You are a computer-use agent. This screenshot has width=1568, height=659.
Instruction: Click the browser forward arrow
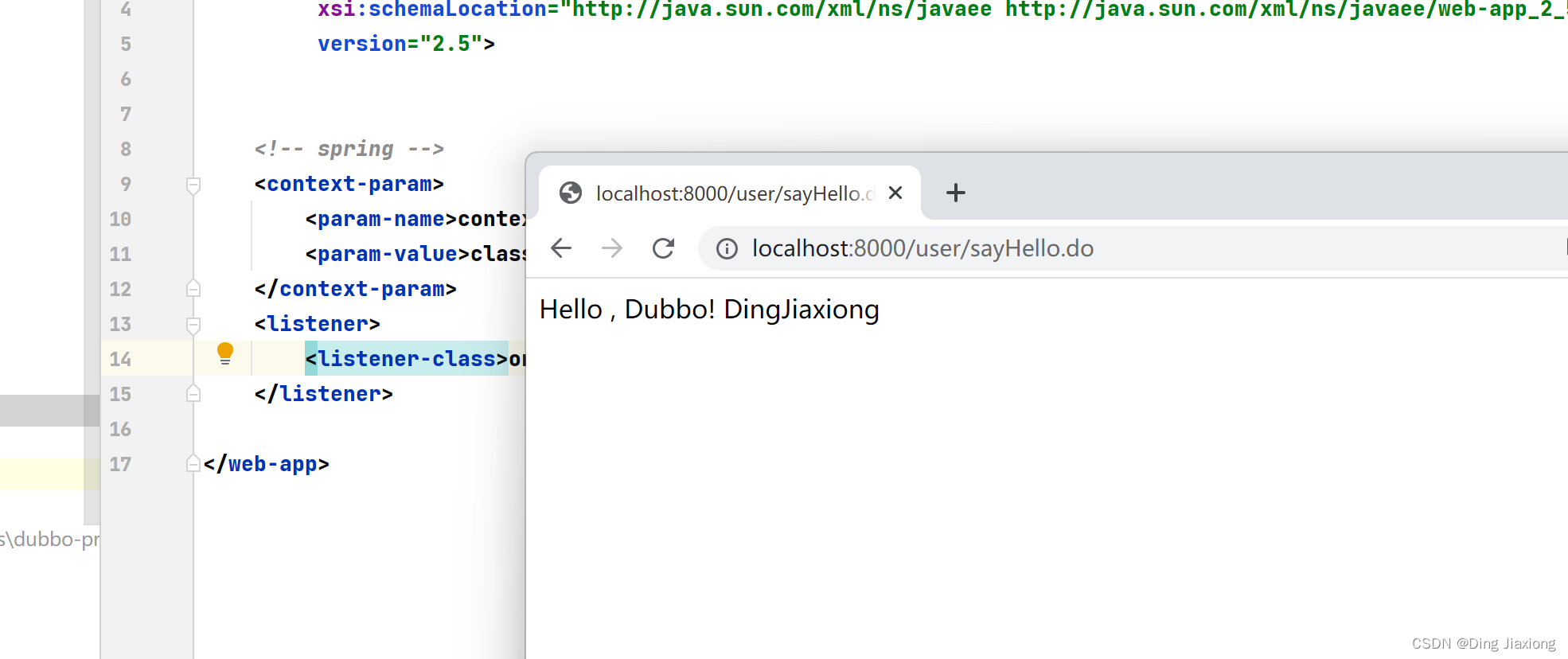[x=612, y=248]
